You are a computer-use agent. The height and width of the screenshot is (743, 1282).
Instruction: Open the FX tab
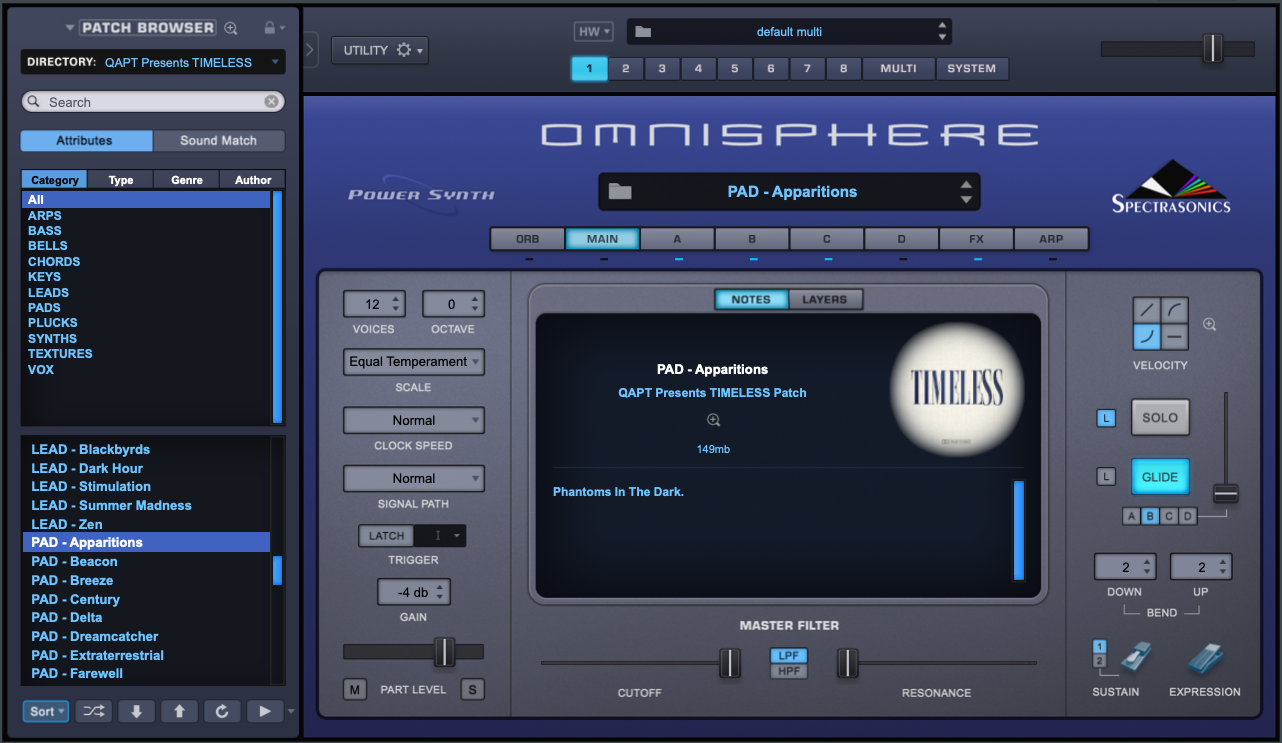(x=977, y=239)
